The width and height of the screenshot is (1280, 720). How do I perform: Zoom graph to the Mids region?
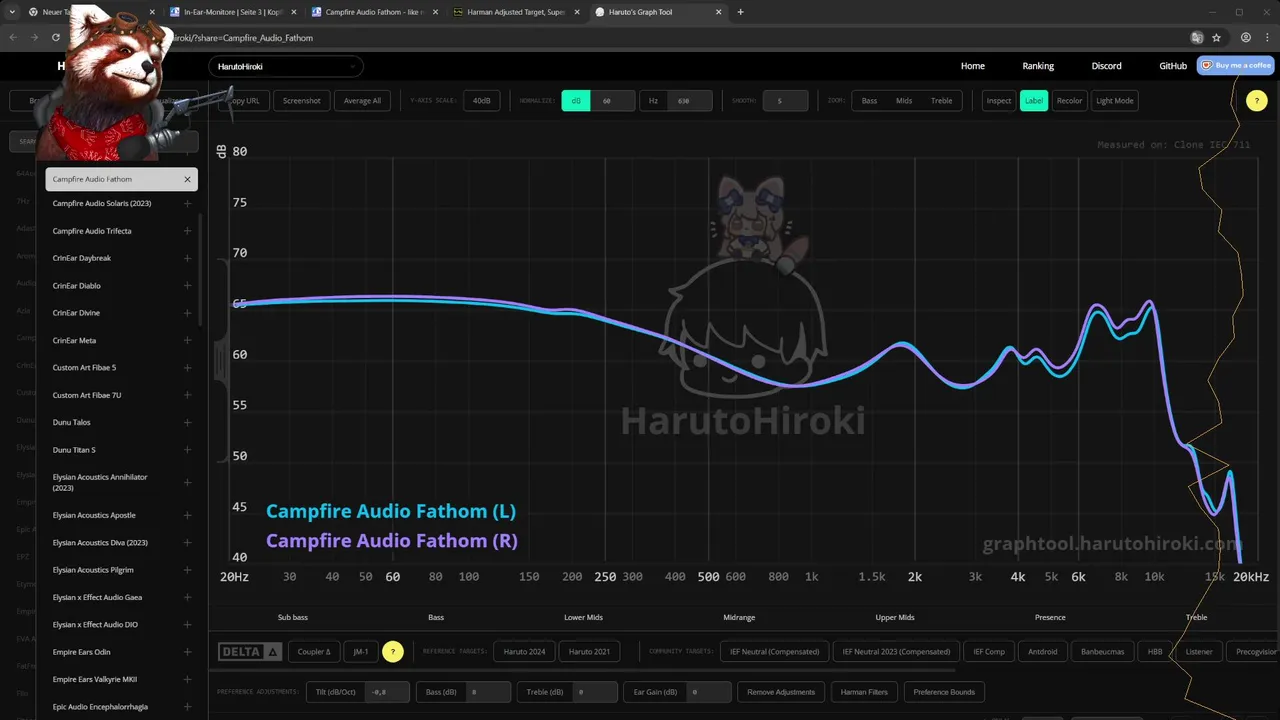click(904, 101)
